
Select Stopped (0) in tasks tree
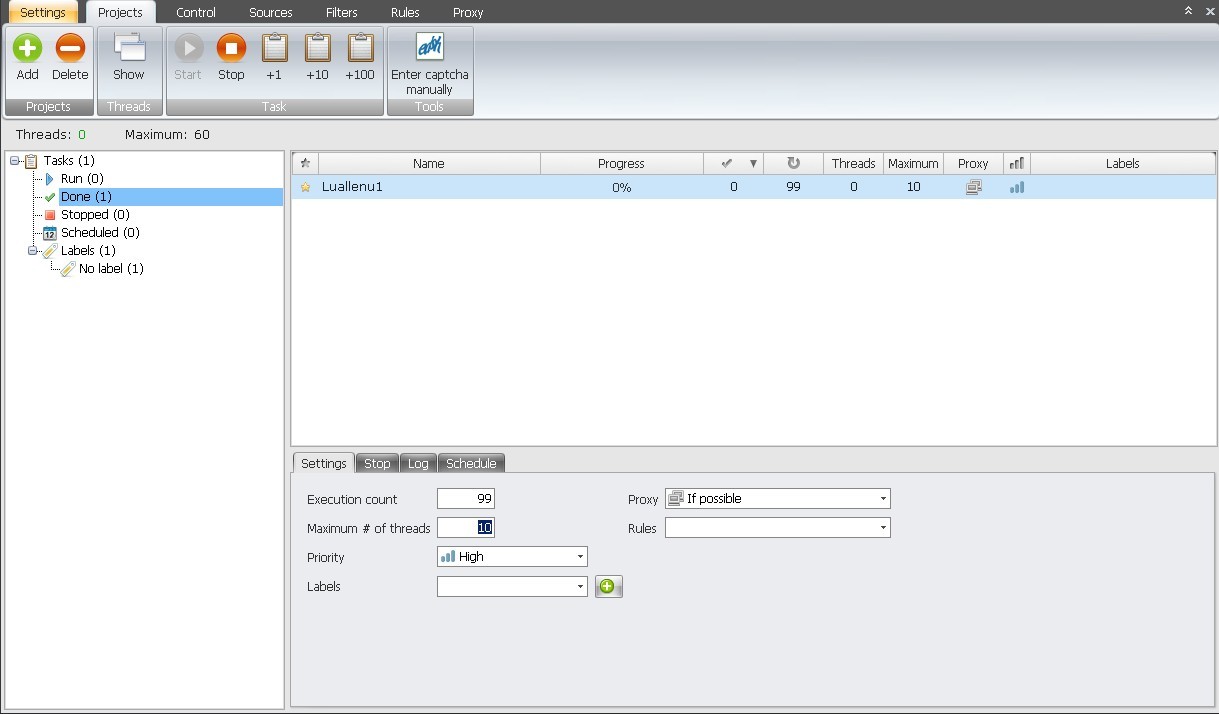coord(95,215)
